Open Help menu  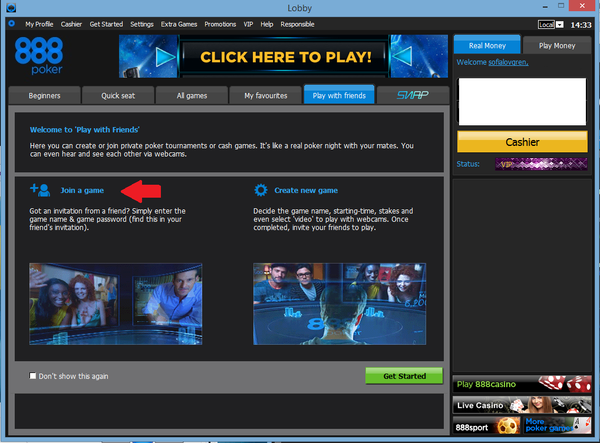[267, 24]
